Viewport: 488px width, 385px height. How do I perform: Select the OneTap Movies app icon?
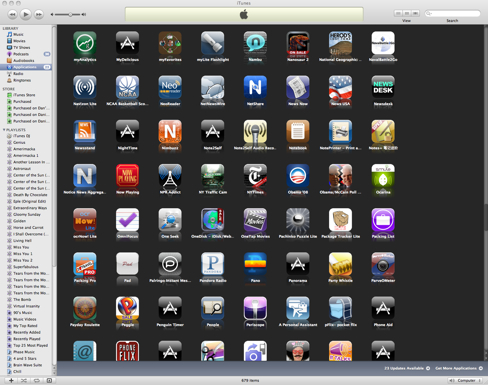pyautogui.click(x=255, y=220)
